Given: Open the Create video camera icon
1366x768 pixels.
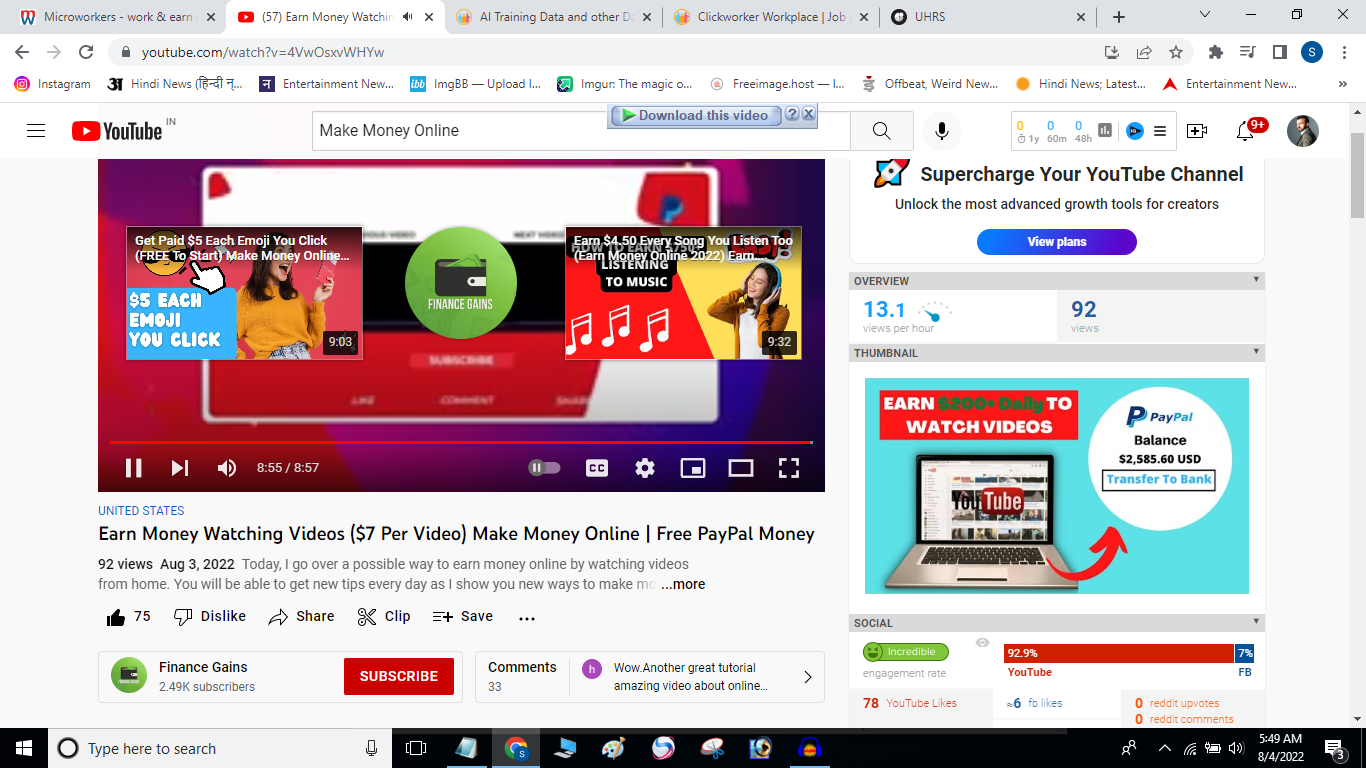Looking at the screenshot, I should pyautogui.click(x=1197, y=131).
